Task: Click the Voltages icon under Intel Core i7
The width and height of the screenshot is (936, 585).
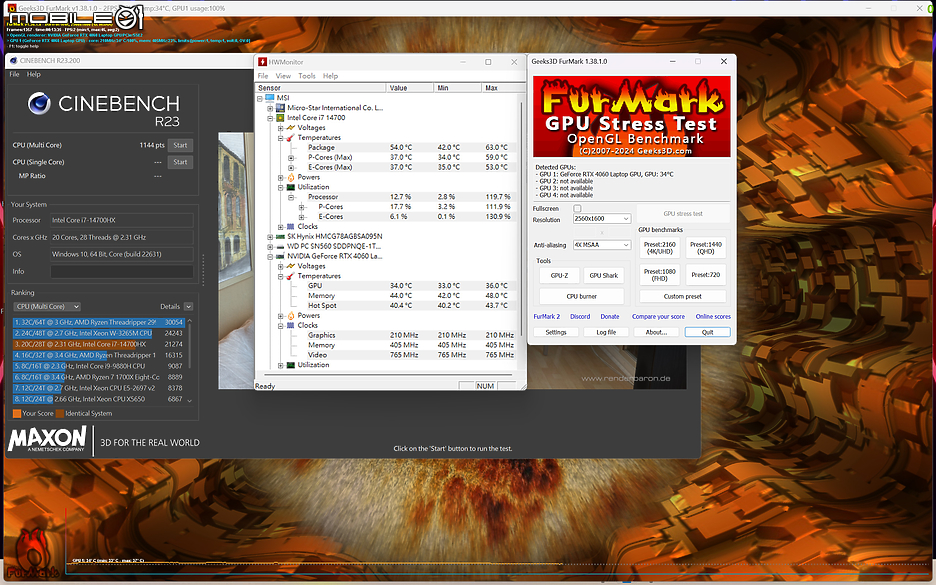Action: pyautogui.click(x=291, y=128)
